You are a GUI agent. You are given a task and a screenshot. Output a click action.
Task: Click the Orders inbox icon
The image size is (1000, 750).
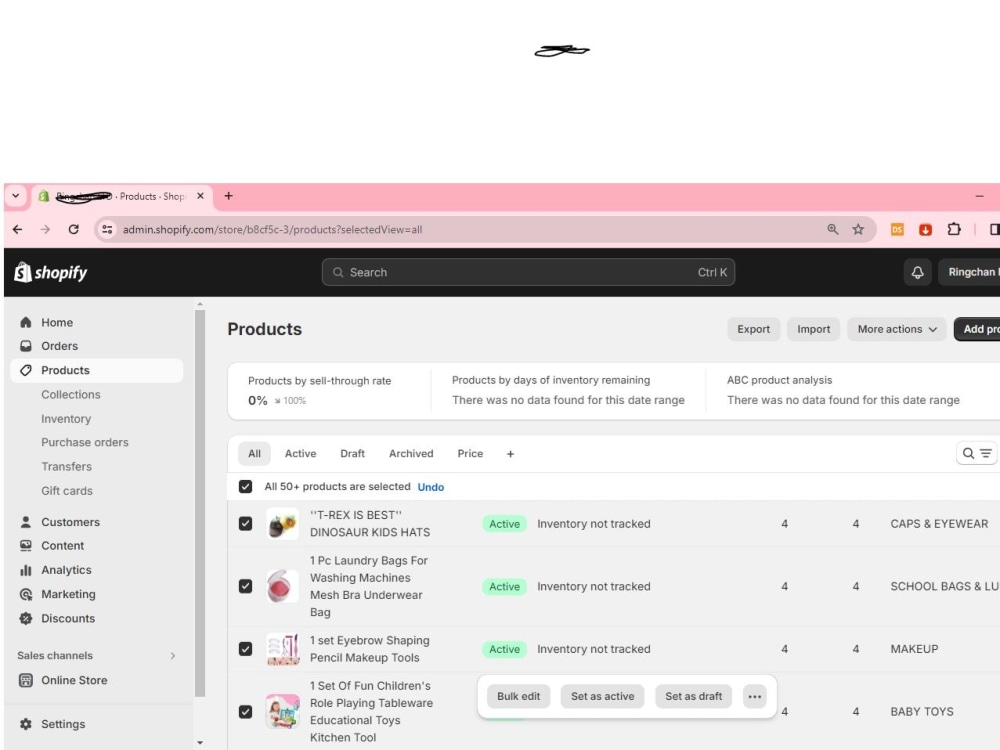[26, 346]
